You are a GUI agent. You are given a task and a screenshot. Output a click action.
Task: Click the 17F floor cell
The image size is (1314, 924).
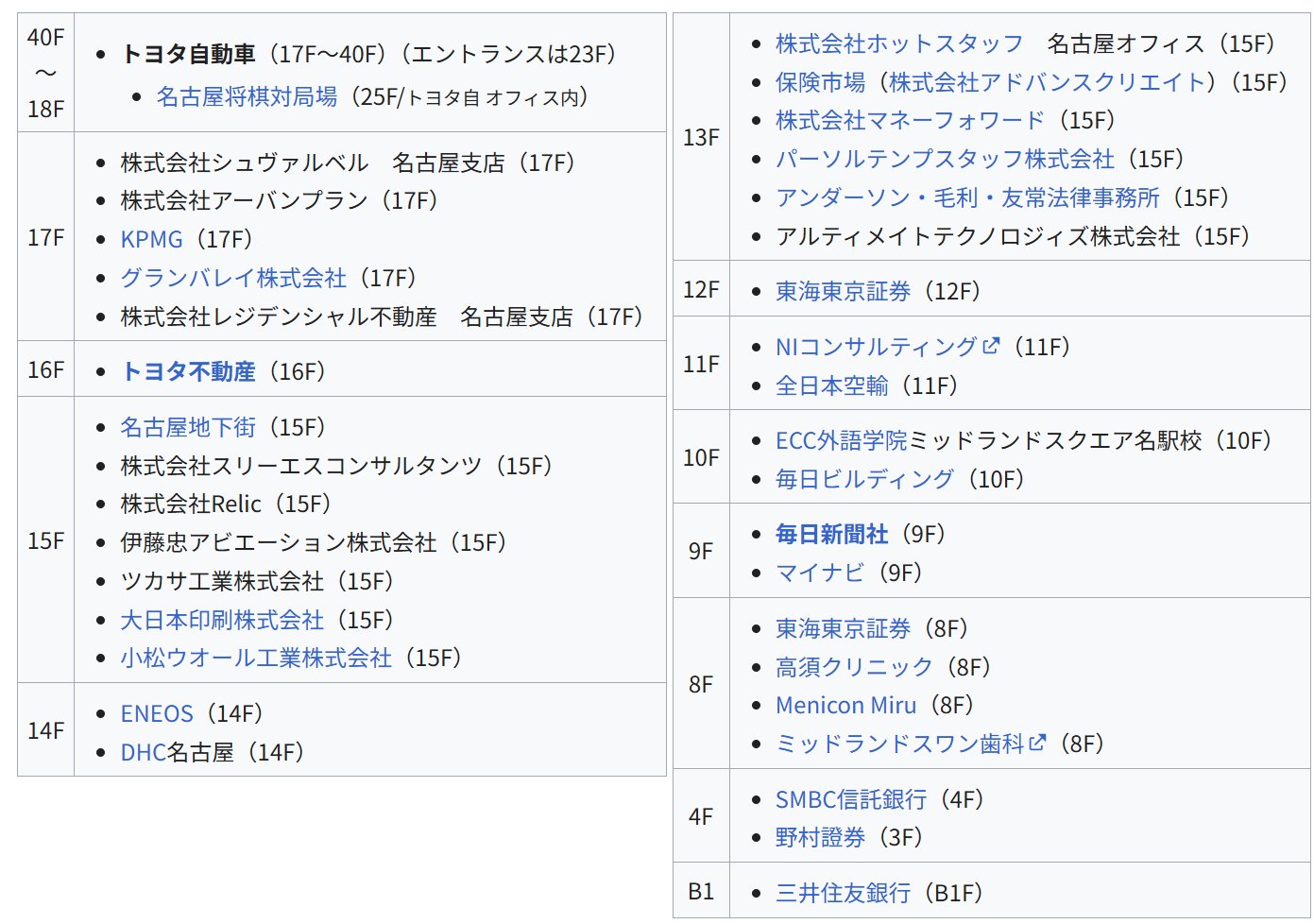[45, 237]
